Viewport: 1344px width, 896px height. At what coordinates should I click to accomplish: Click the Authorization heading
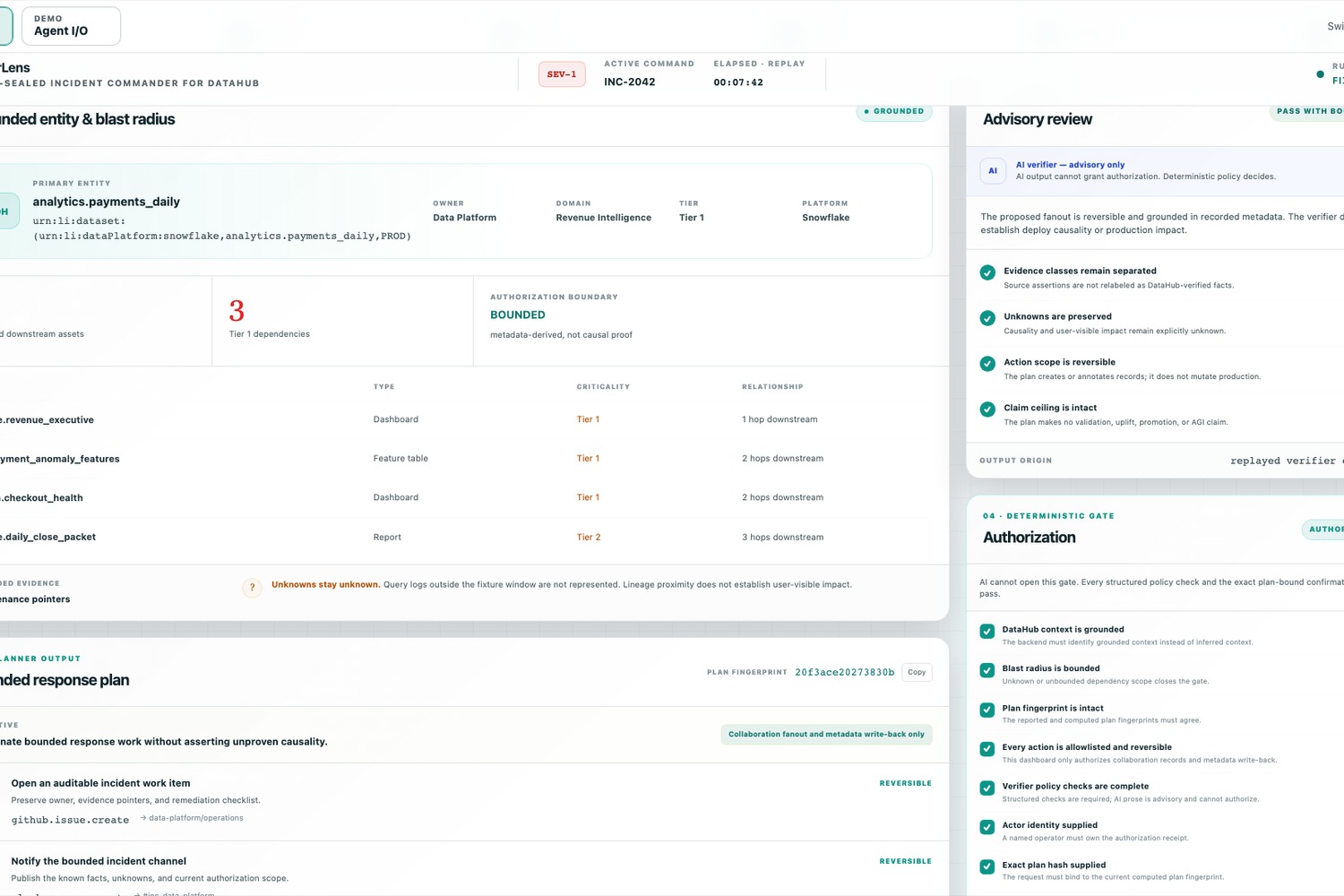(x=1030, y=538)
